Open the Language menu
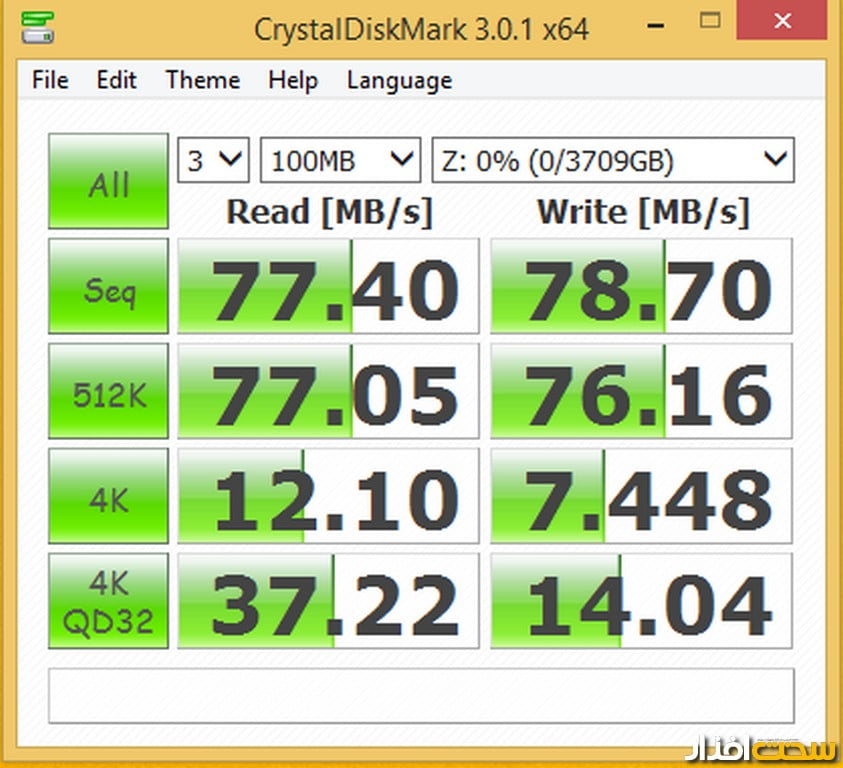The image size is (843, 768). [399, 81]
